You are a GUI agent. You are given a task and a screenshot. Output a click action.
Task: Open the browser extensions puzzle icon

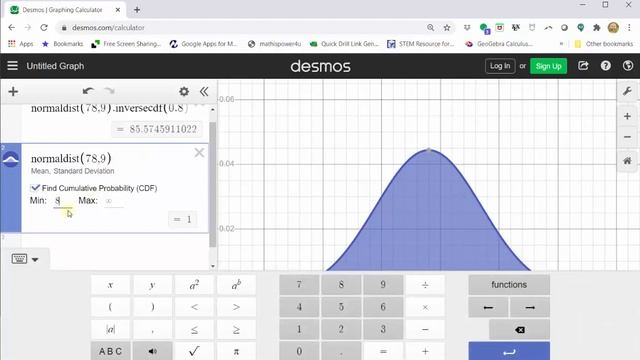[596, 27]
